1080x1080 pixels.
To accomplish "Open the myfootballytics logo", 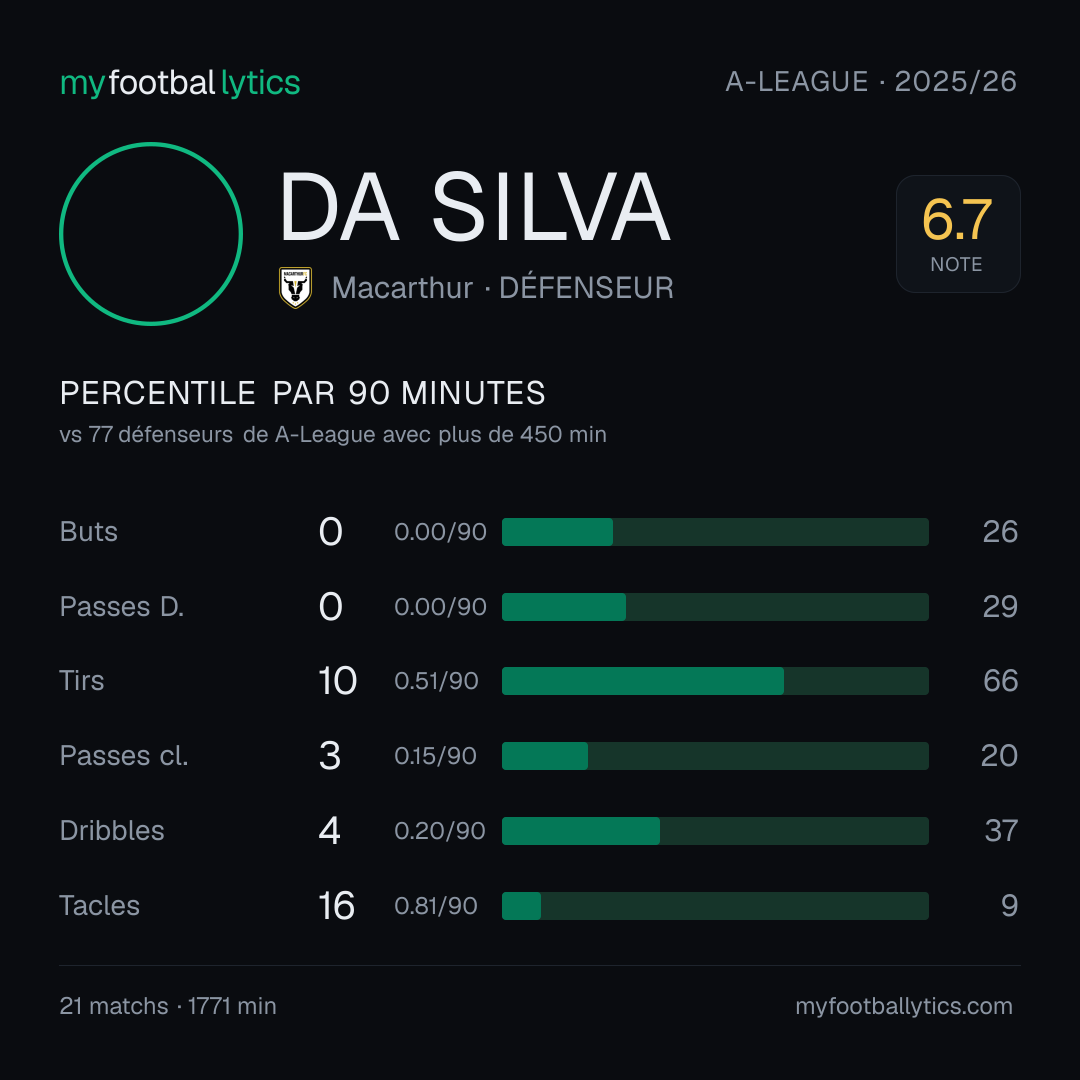I will pyautogui.click(x=180, y=83).
